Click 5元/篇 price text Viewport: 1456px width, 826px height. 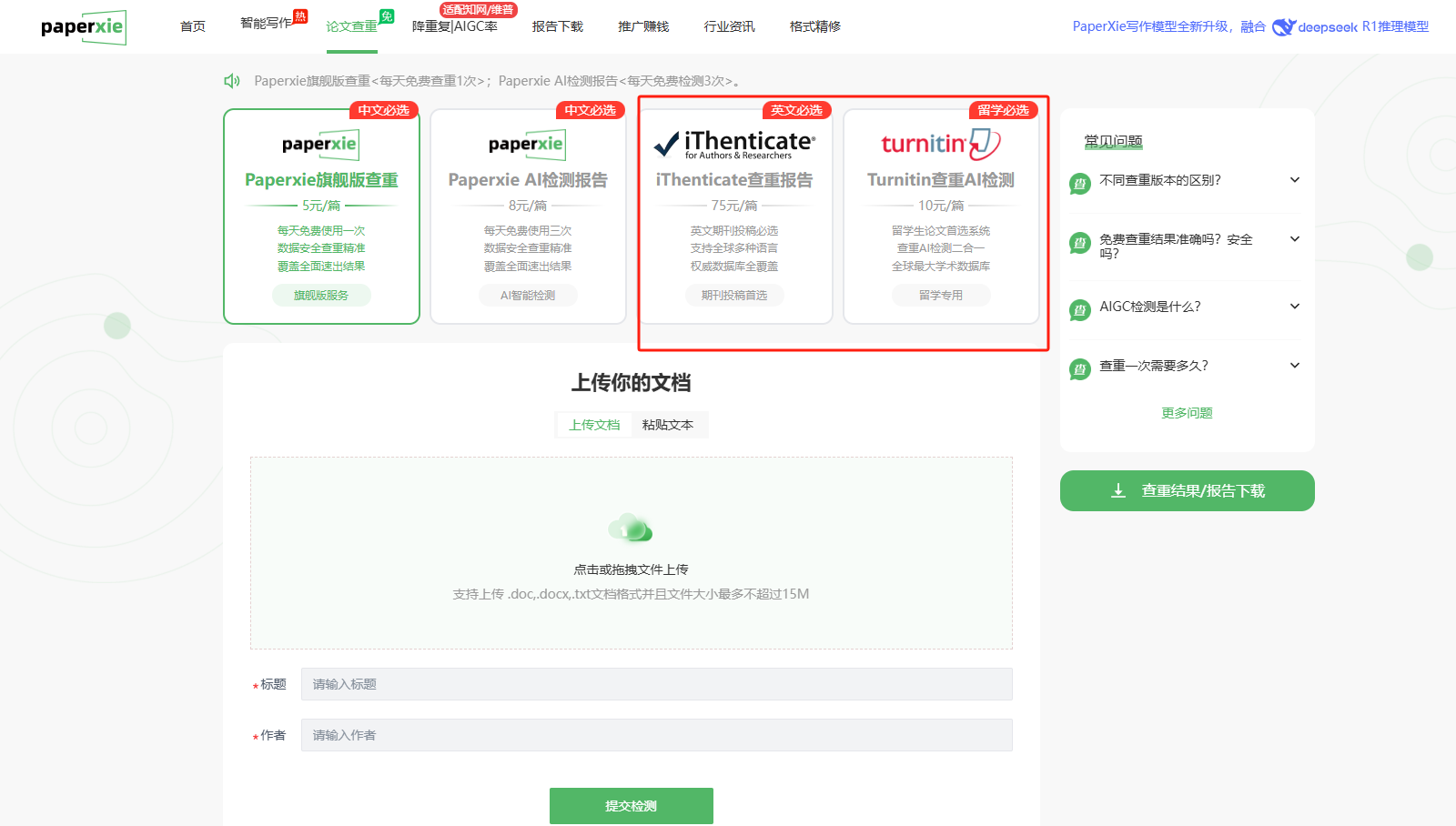321,206
